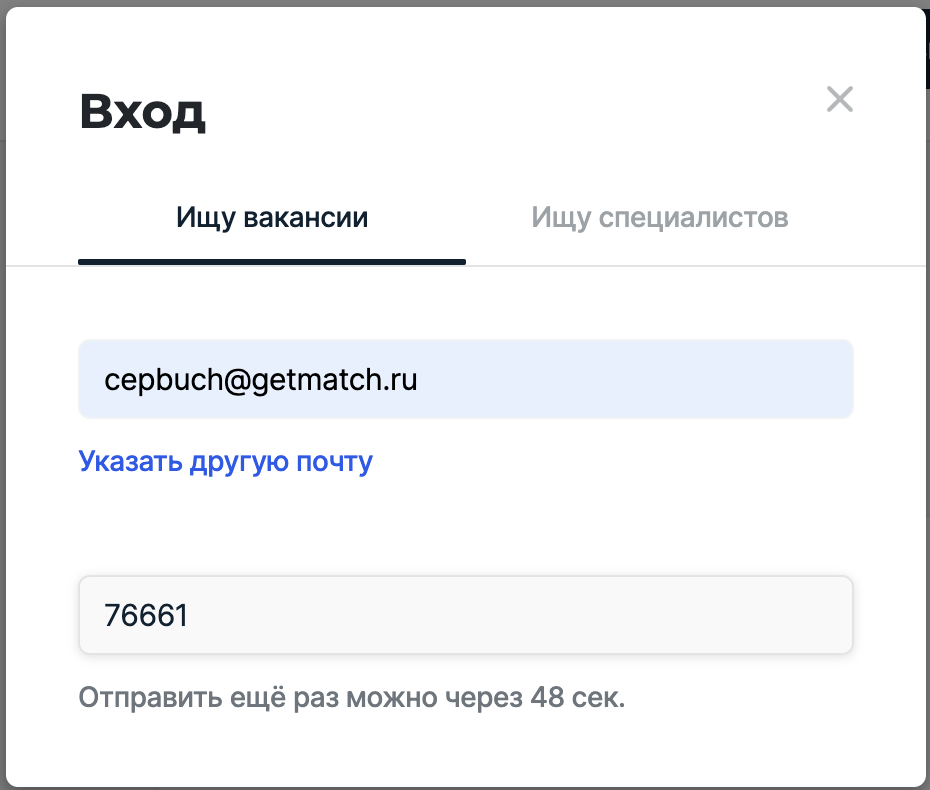Viewport: 930px width, 790px height.
Task: Click the email field with cepbuch@getmatch.ru
Action: pos(465,380)
